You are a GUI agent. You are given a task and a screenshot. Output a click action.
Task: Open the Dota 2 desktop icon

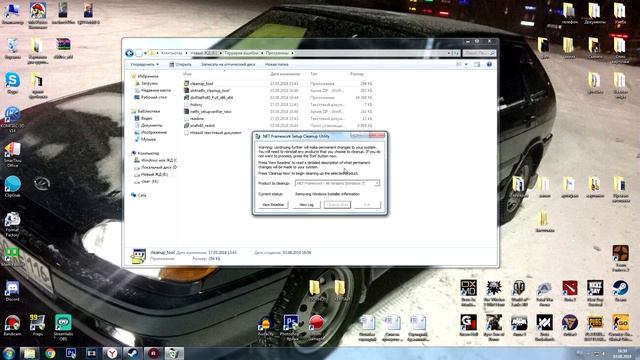pyautogui.click(x=569, y=291)
